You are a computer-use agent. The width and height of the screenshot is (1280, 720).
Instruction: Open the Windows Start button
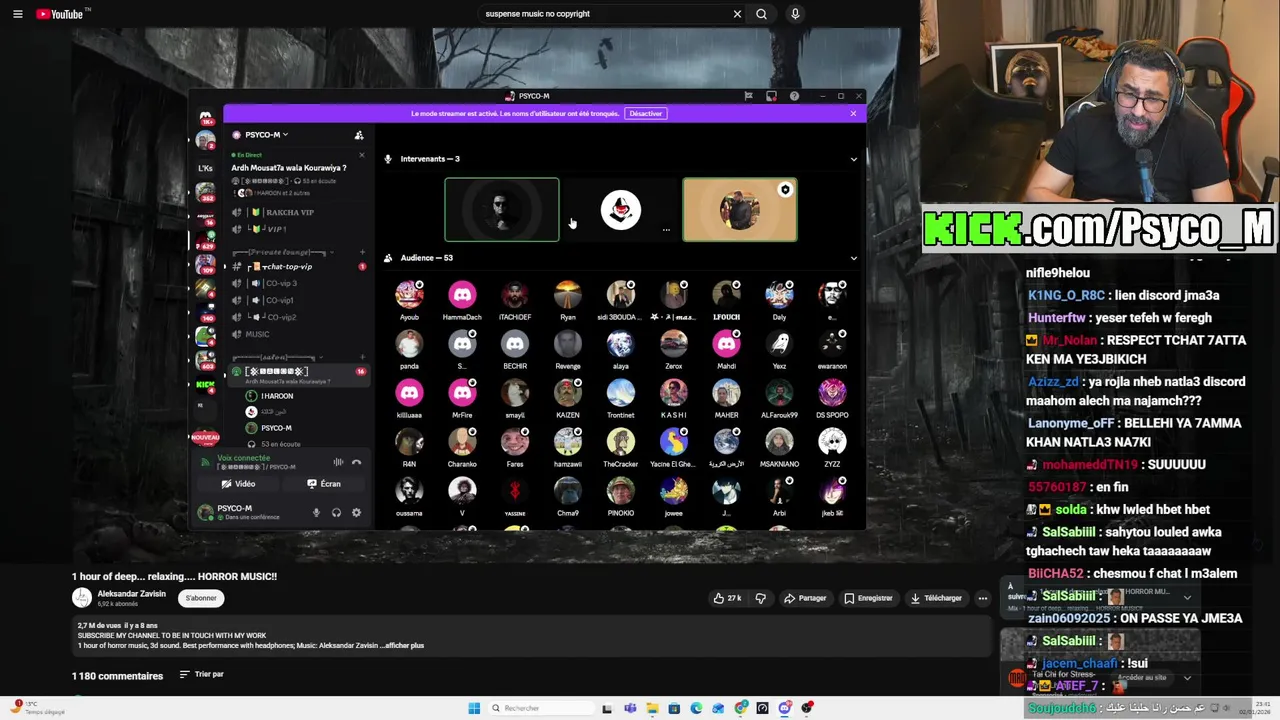tap(474, 708)
